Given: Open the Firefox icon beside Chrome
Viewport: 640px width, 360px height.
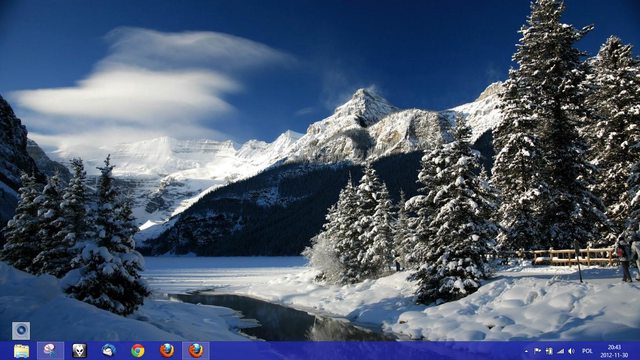Looking at the screenshot, I should tap(167, 351).
